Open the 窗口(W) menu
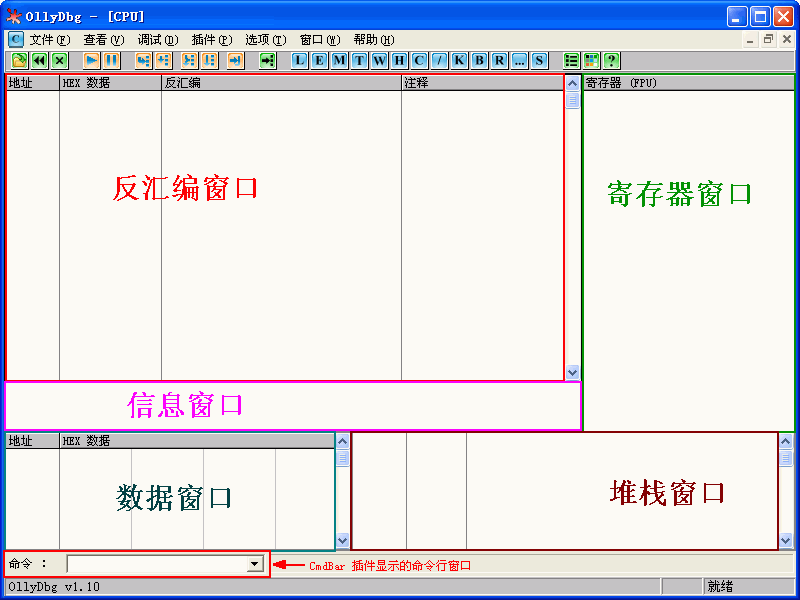 (x=320, y=40)
